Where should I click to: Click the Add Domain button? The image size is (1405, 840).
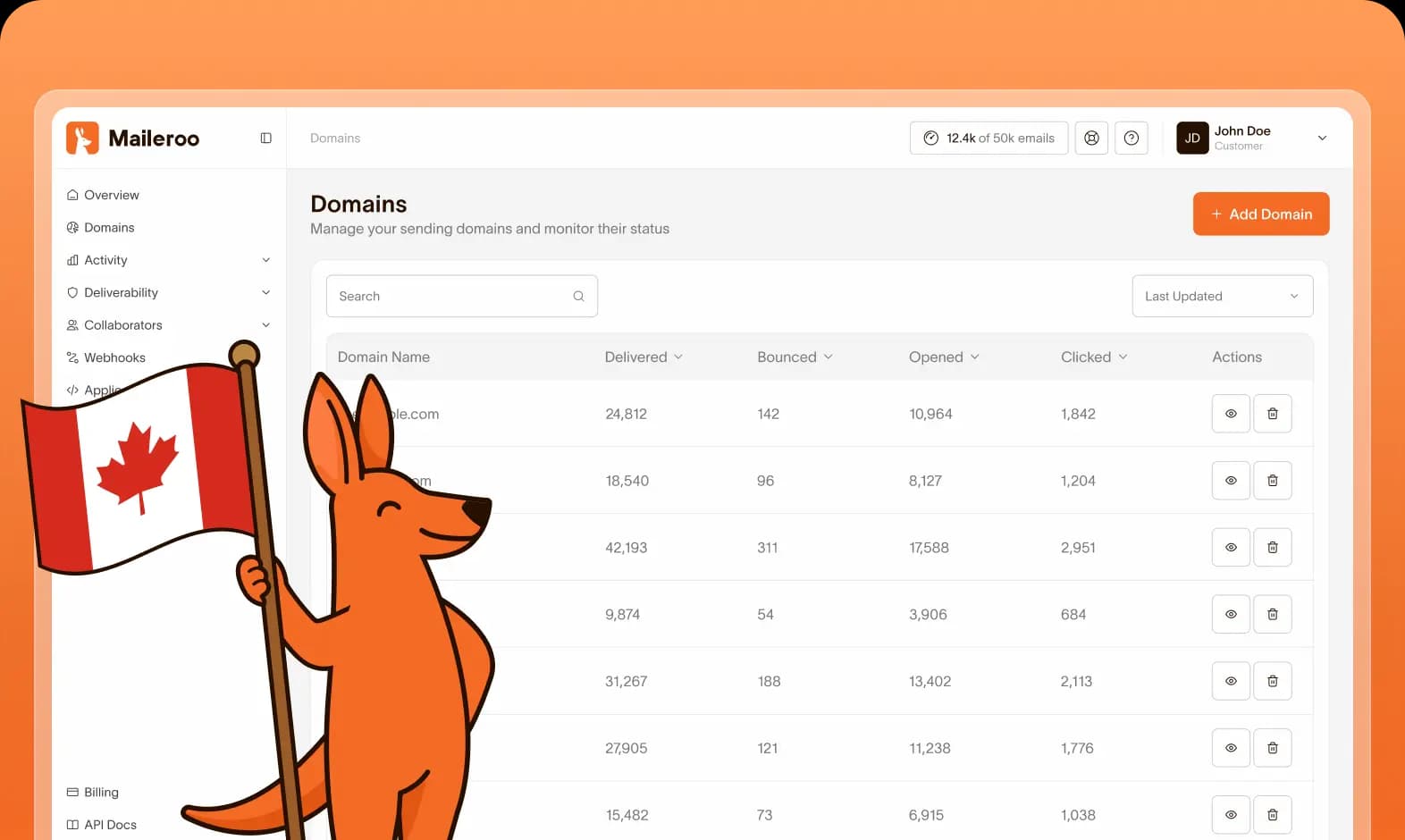1261,214
